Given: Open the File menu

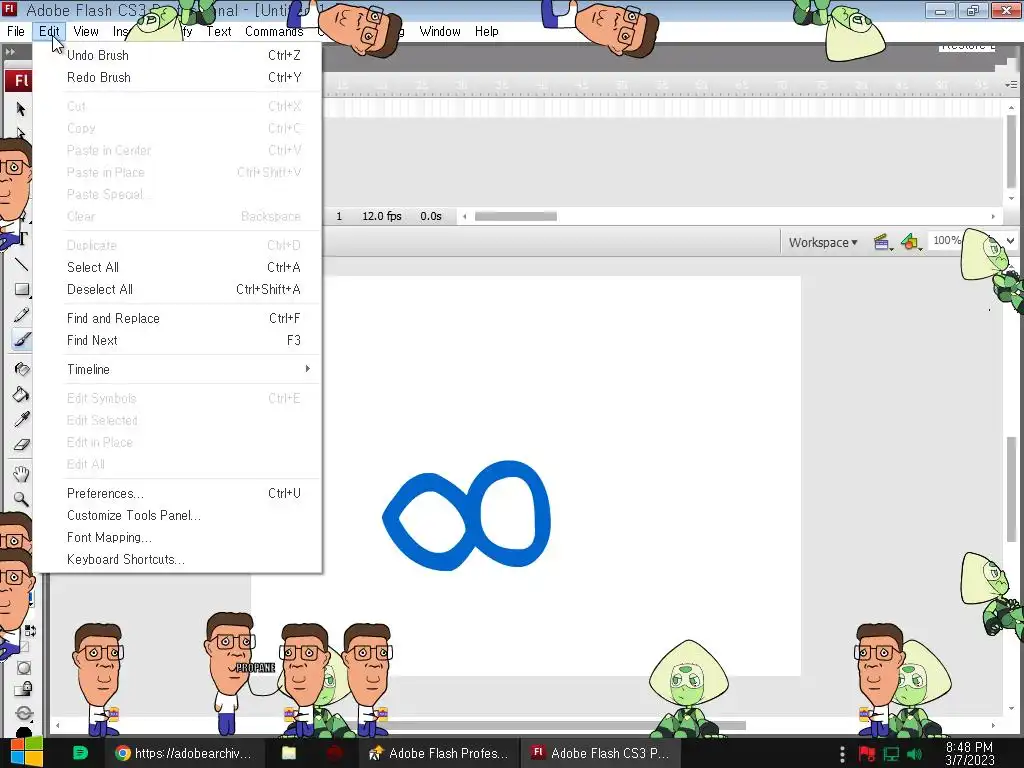Looking at the screenshot, I should tap(16, 31).
